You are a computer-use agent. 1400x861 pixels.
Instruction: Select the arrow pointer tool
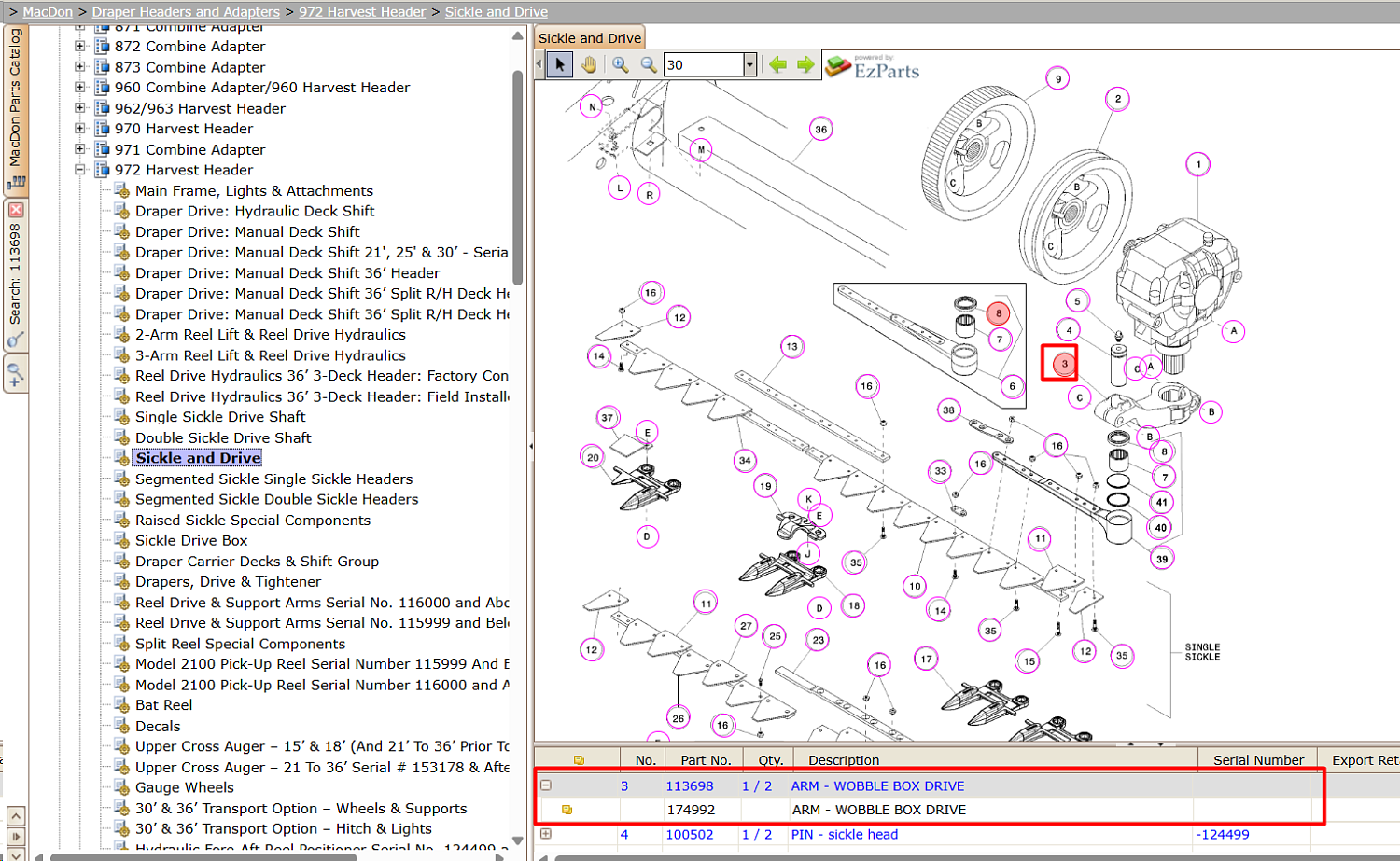[x=560, y=64]
